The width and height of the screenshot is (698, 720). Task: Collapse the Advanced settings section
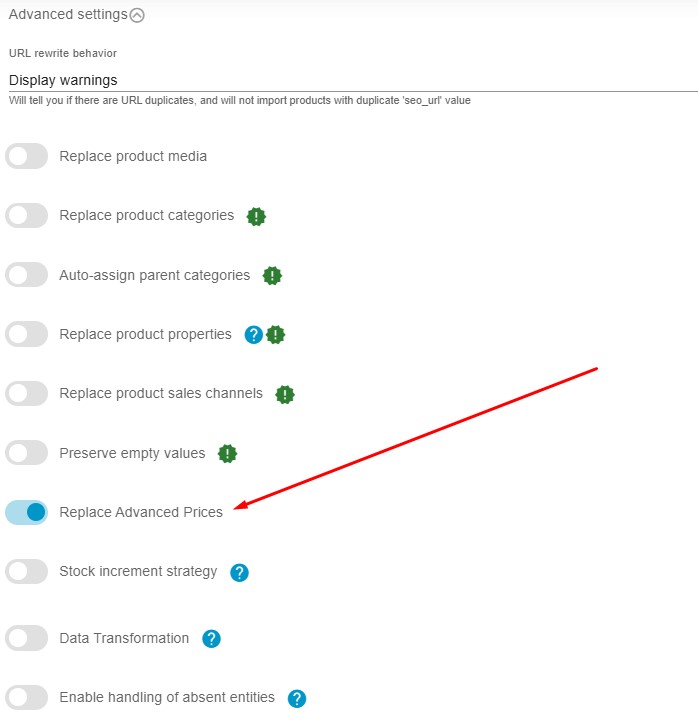point(138,15)
